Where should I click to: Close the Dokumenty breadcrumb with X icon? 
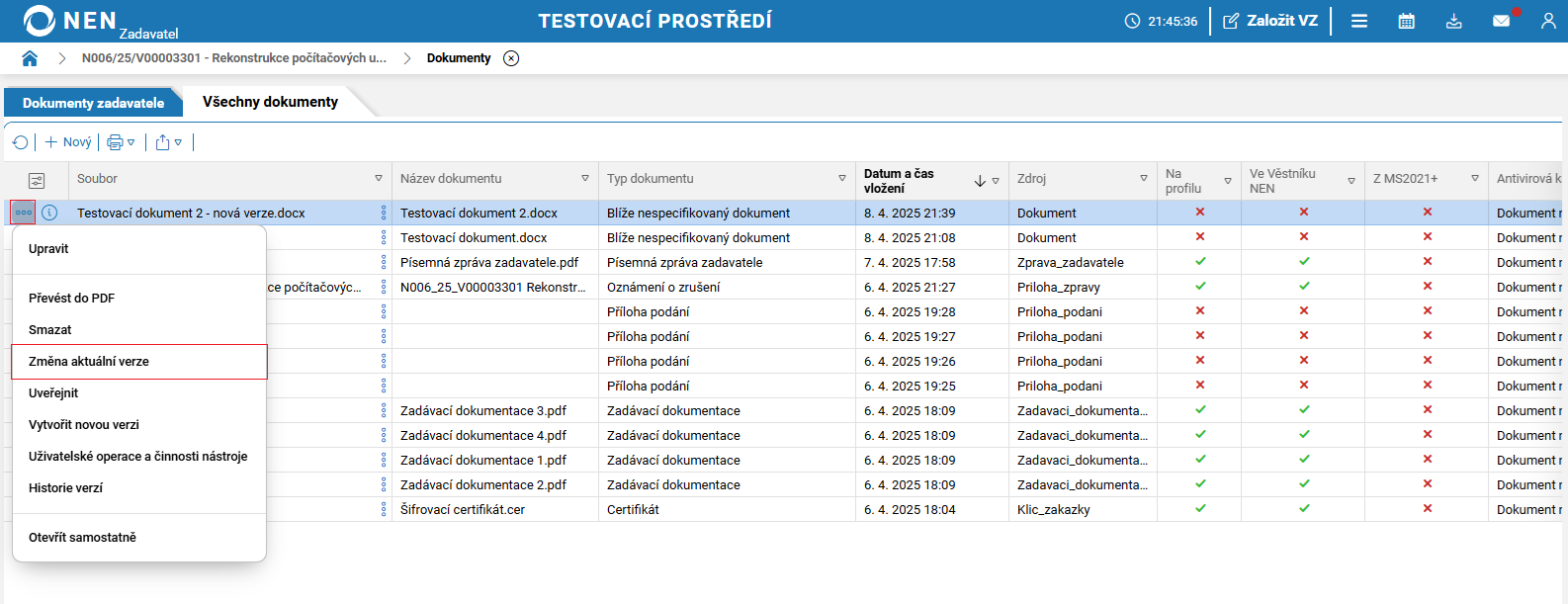pyautogui.click(x=511, y=58)
